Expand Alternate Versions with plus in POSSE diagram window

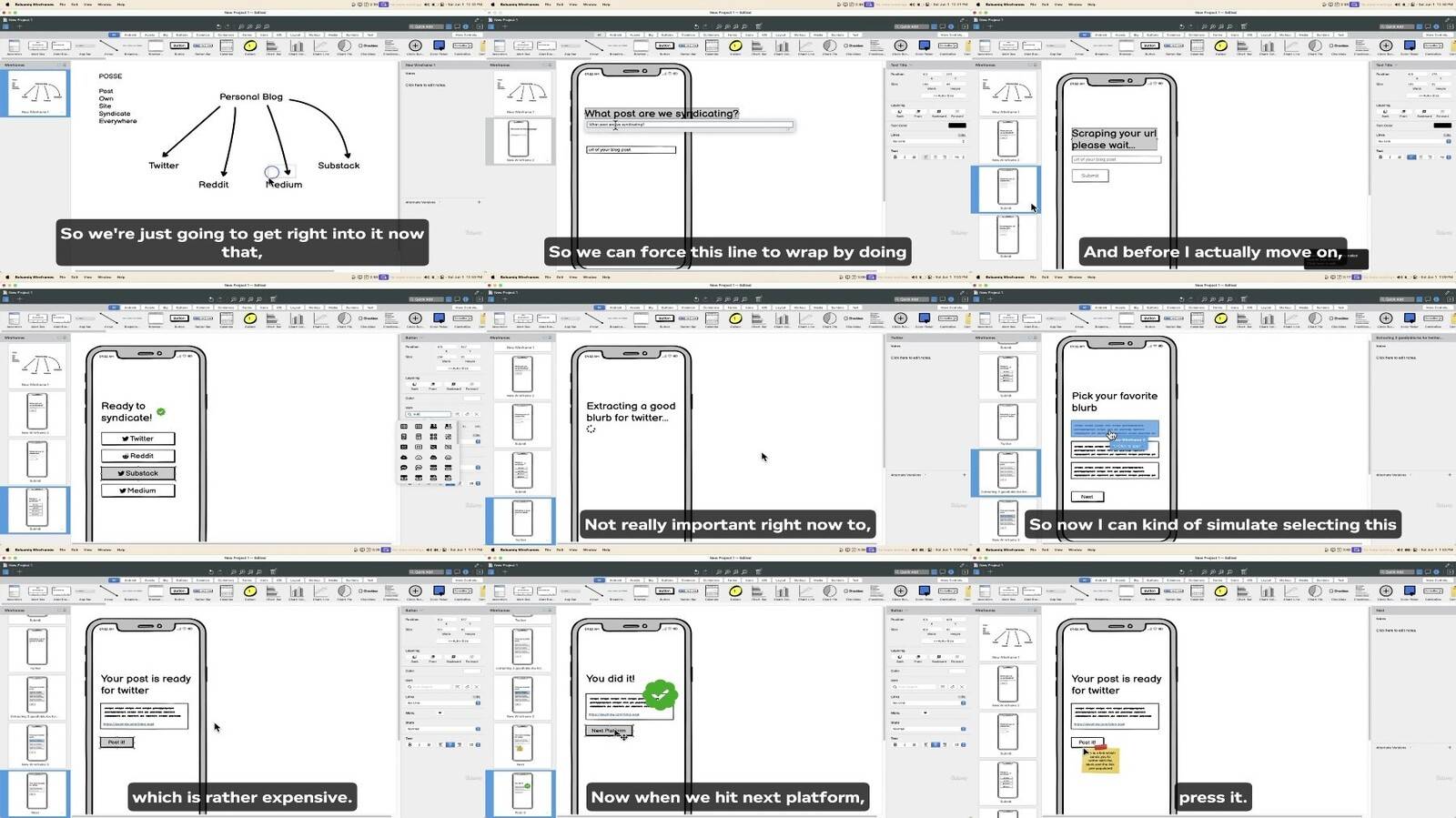(479, 202)
